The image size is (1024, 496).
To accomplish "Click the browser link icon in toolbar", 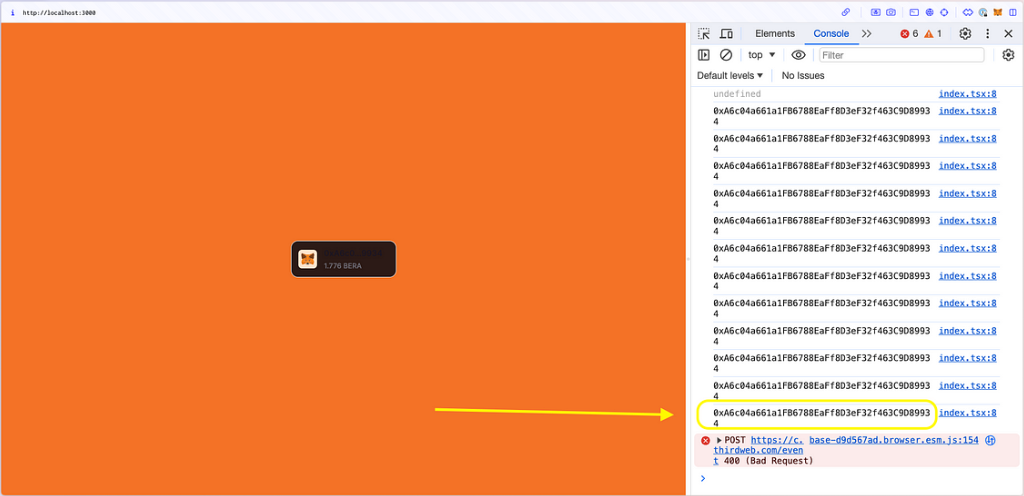I will pos(846,12).
